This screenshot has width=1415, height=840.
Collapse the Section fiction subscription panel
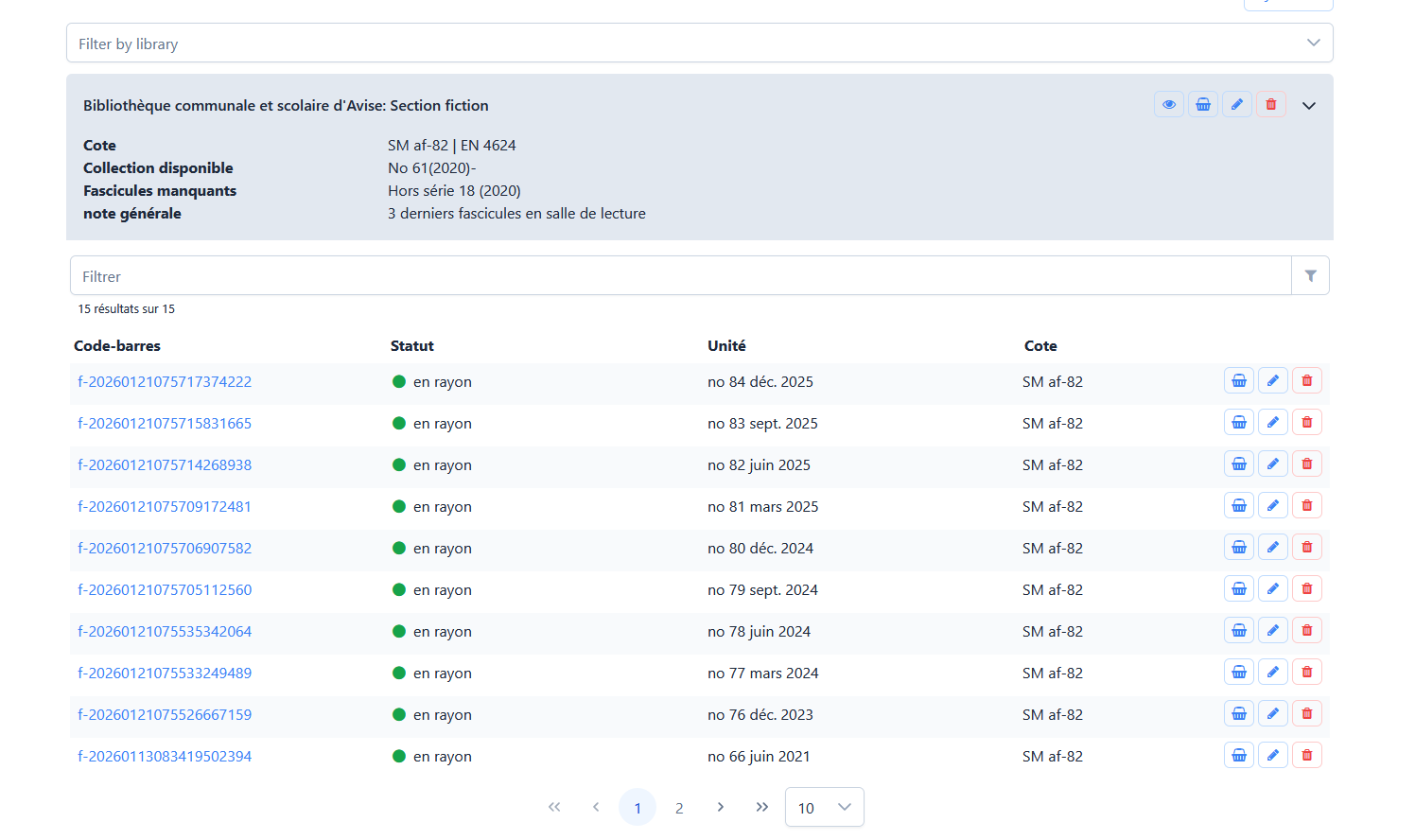(x=1309, y=105)
